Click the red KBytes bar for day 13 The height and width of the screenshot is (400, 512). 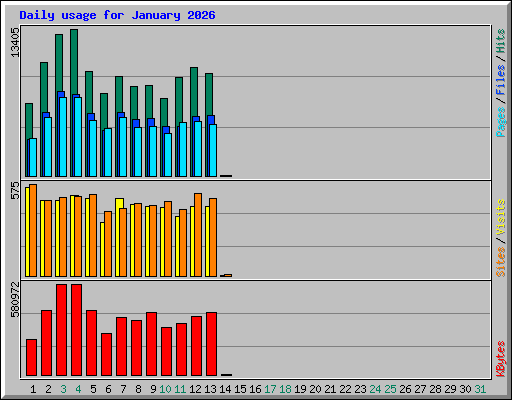[x=211, y=344]
